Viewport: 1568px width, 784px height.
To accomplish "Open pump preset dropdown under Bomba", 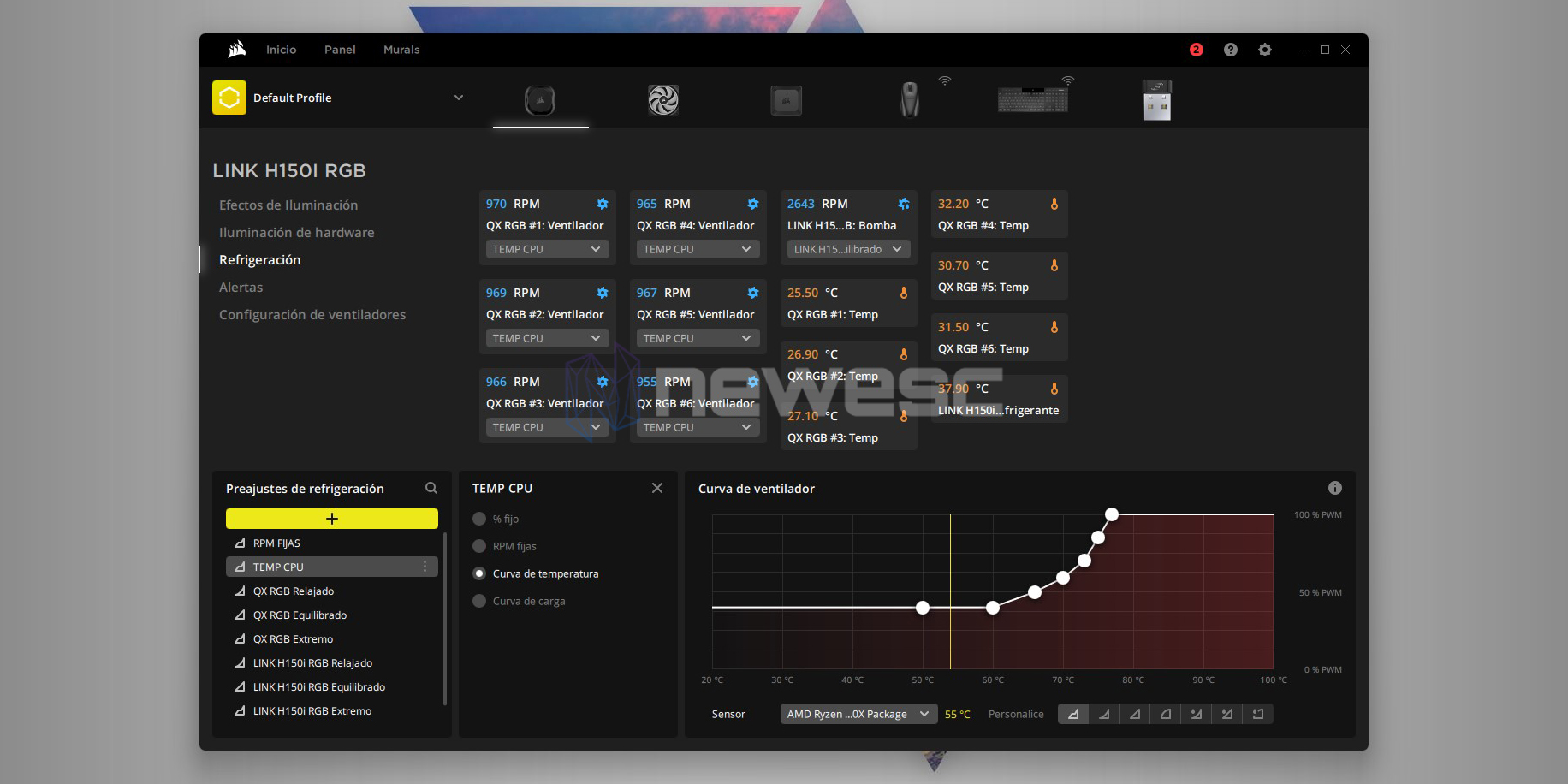I will click(x=849, y=249).
